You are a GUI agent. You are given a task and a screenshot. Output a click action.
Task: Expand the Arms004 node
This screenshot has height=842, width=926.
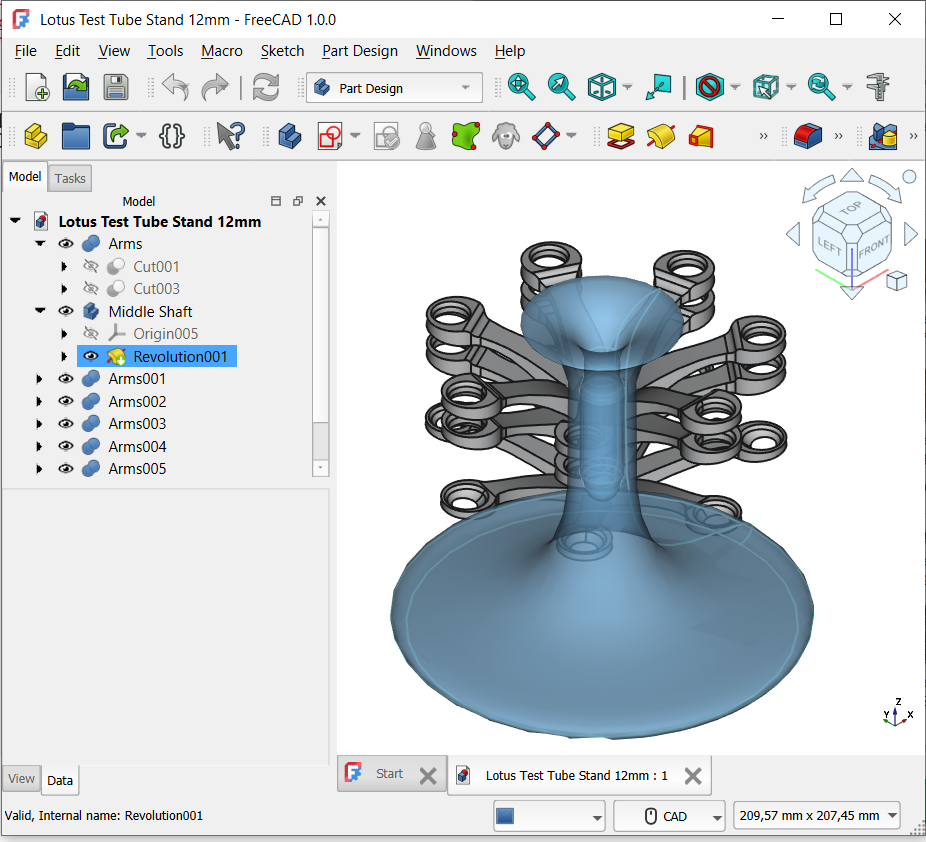(x=40, y=446)
